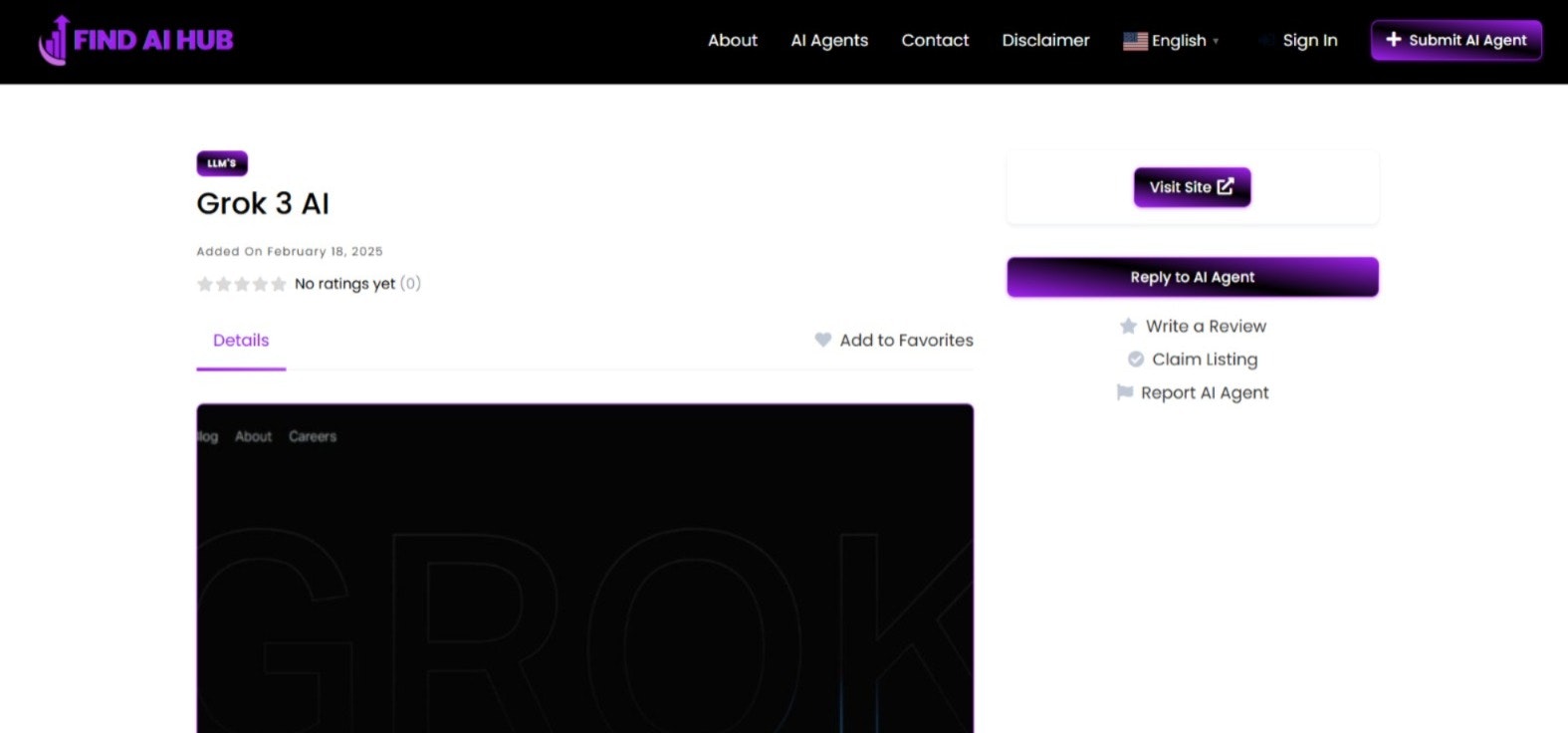Viewport: 1568px width, 733px height.
Task: Click the Write a Review star icon
Action: pyautogui.click(x=1128, y=326)
